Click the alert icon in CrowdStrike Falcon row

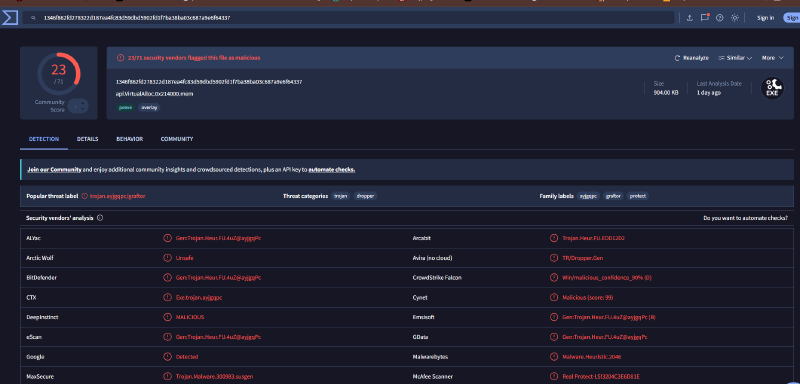point(554,277)
